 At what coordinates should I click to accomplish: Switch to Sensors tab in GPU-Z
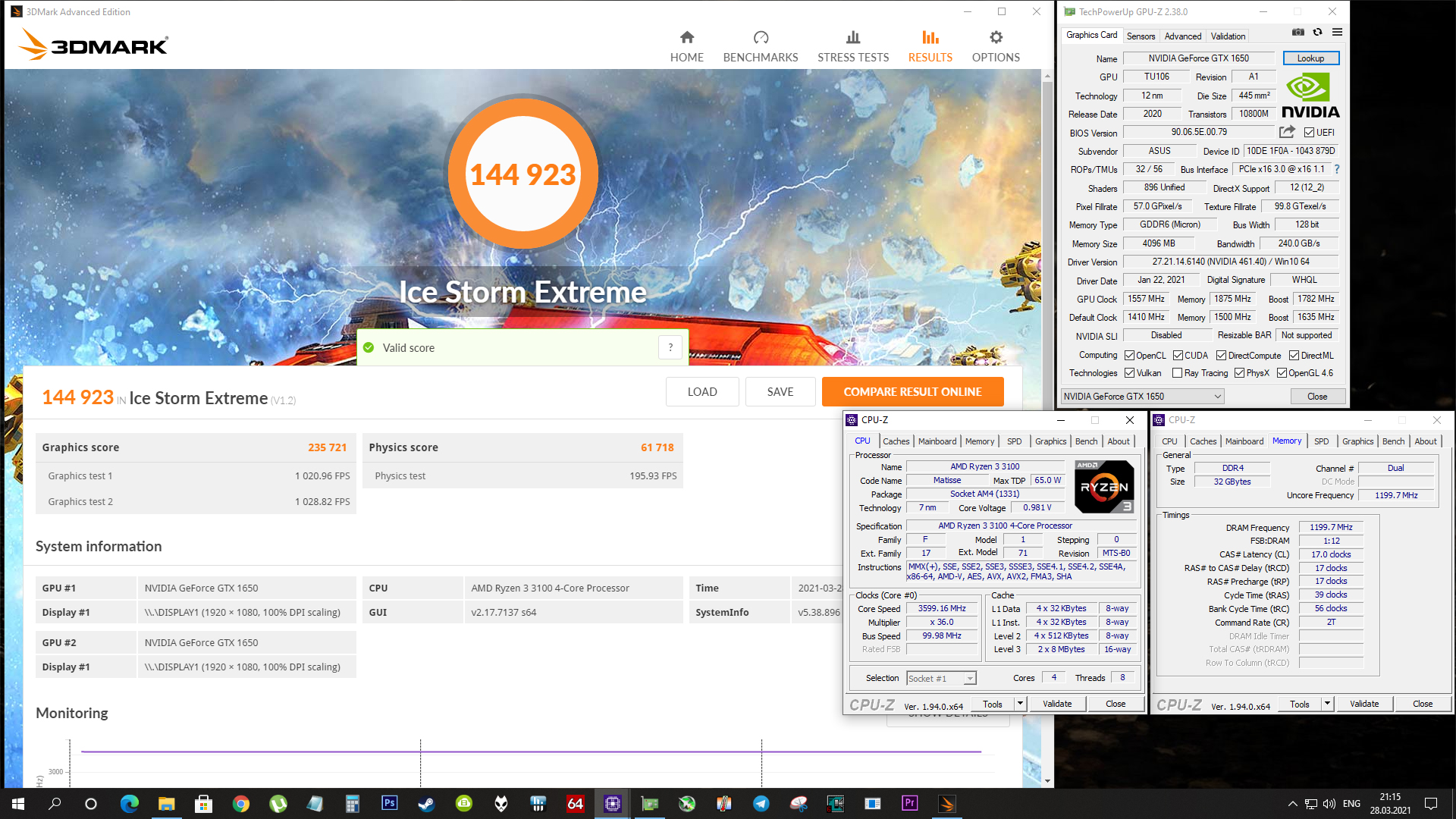click(x=1141, y=36)
